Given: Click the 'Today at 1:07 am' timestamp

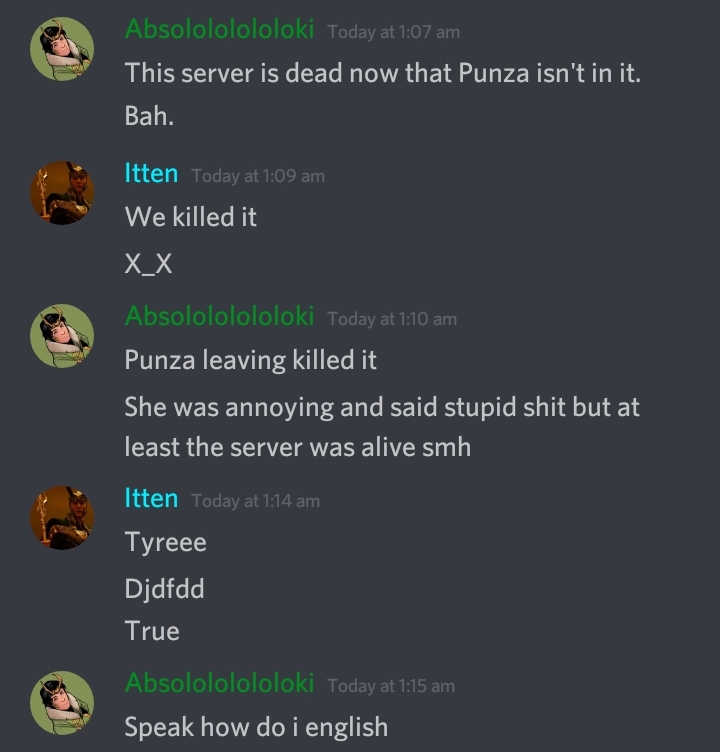Looking at the screenshot, I should coord(393,32).
